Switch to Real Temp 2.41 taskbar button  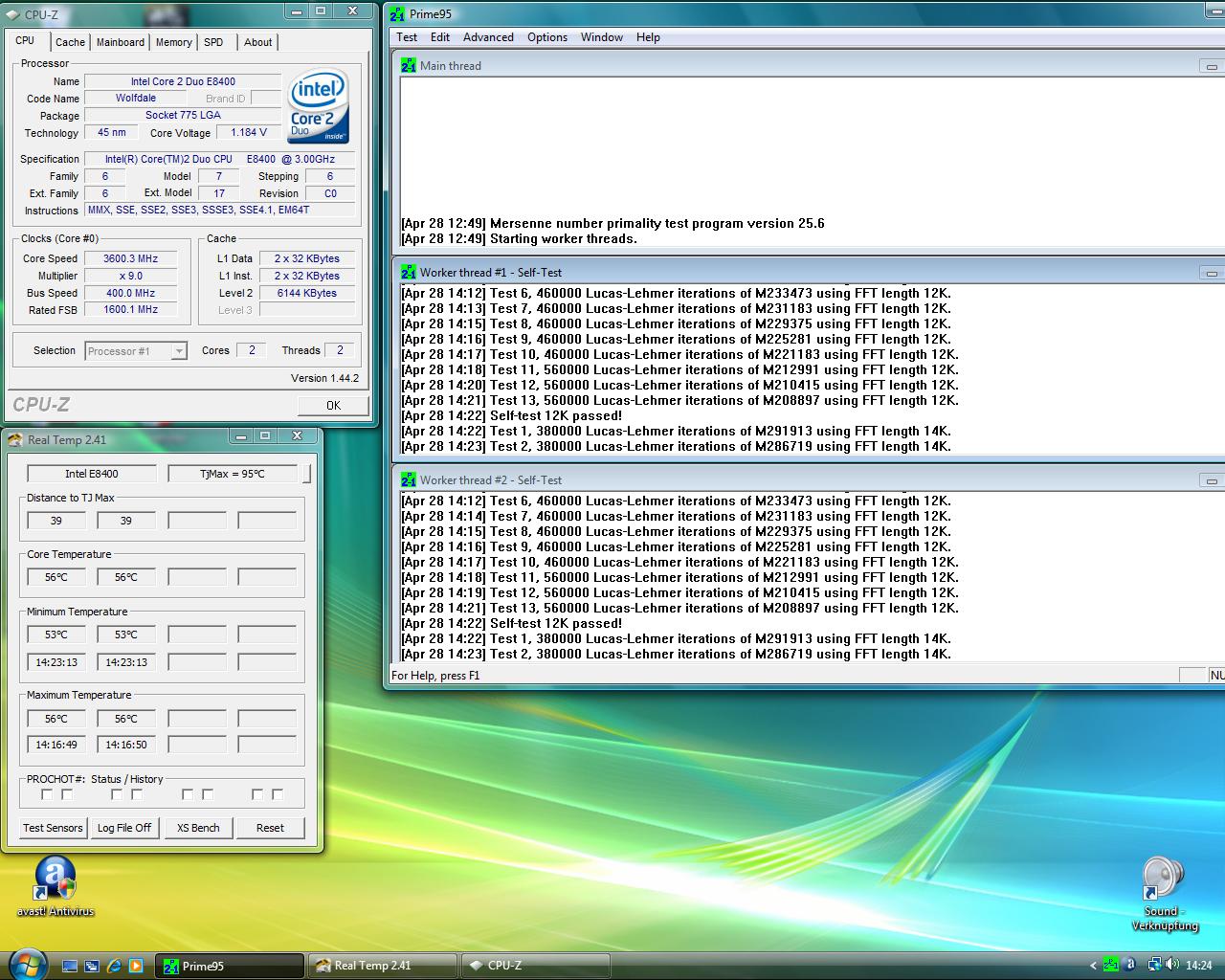[382, 966]
